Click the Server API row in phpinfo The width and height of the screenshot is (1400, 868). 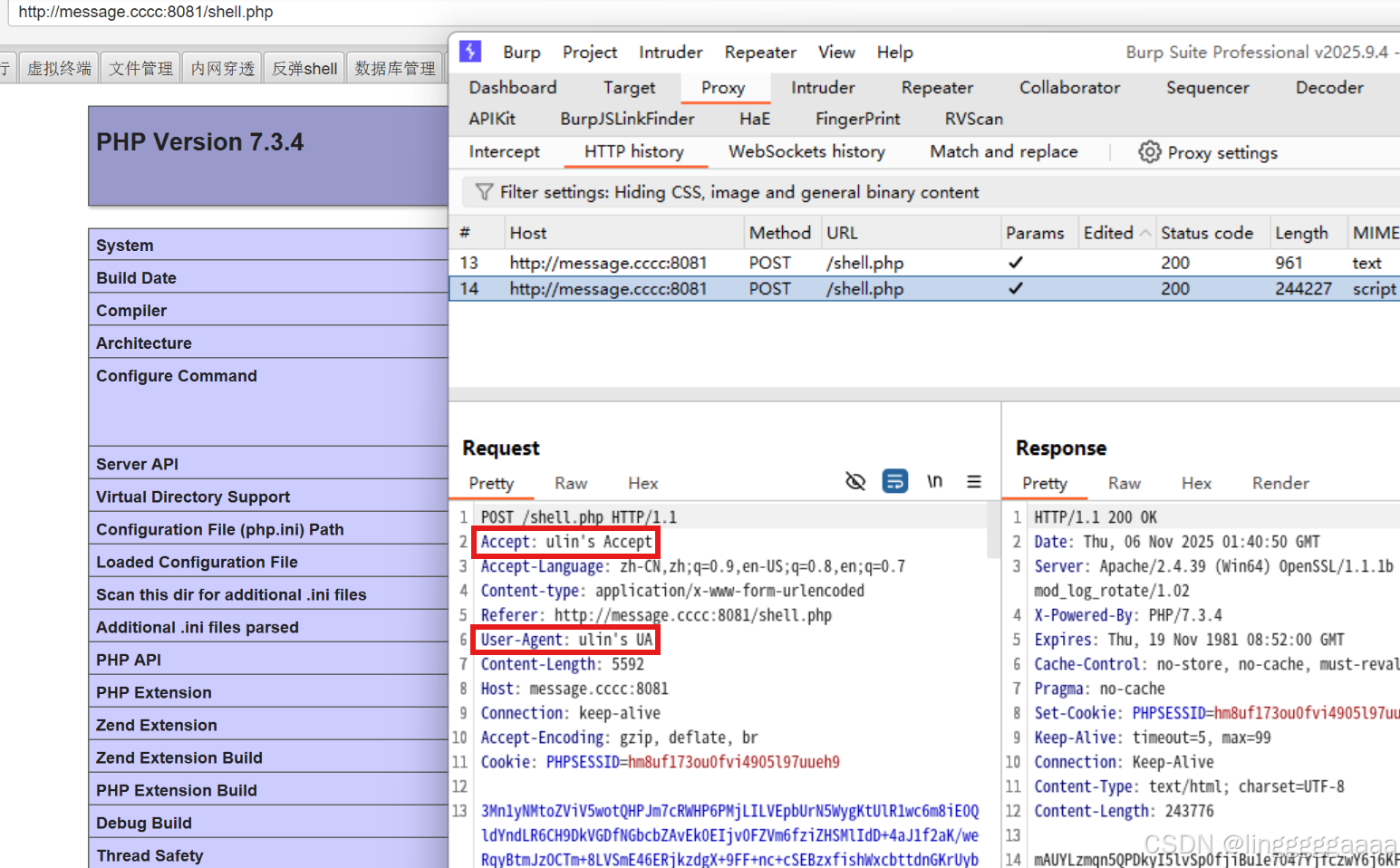click(x=269, y=464)
